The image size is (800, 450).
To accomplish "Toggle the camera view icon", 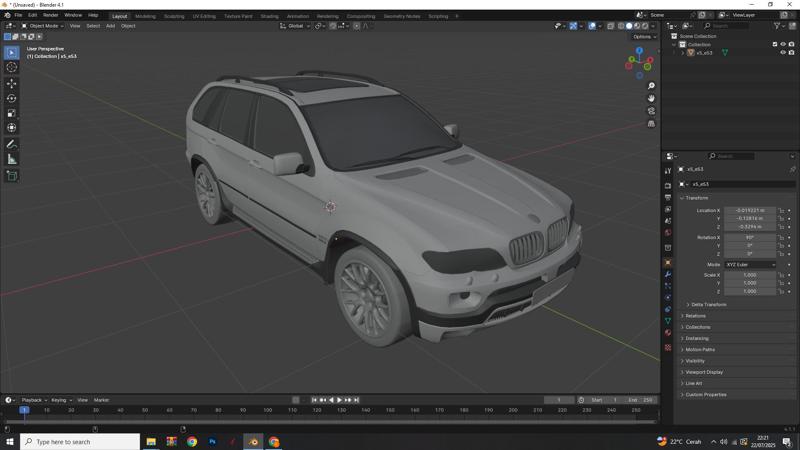I will coord(651,111).
